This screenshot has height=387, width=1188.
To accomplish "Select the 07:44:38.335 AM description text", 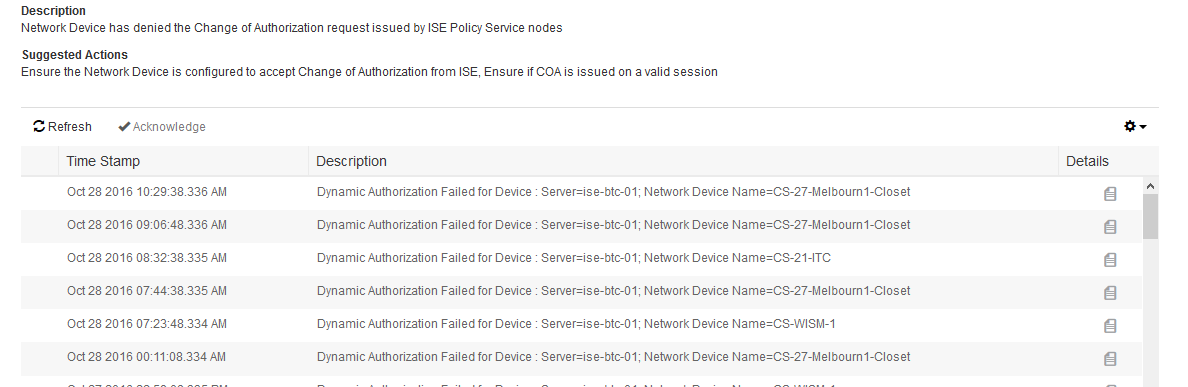I will pyautogui.click(x=614, y=291).
